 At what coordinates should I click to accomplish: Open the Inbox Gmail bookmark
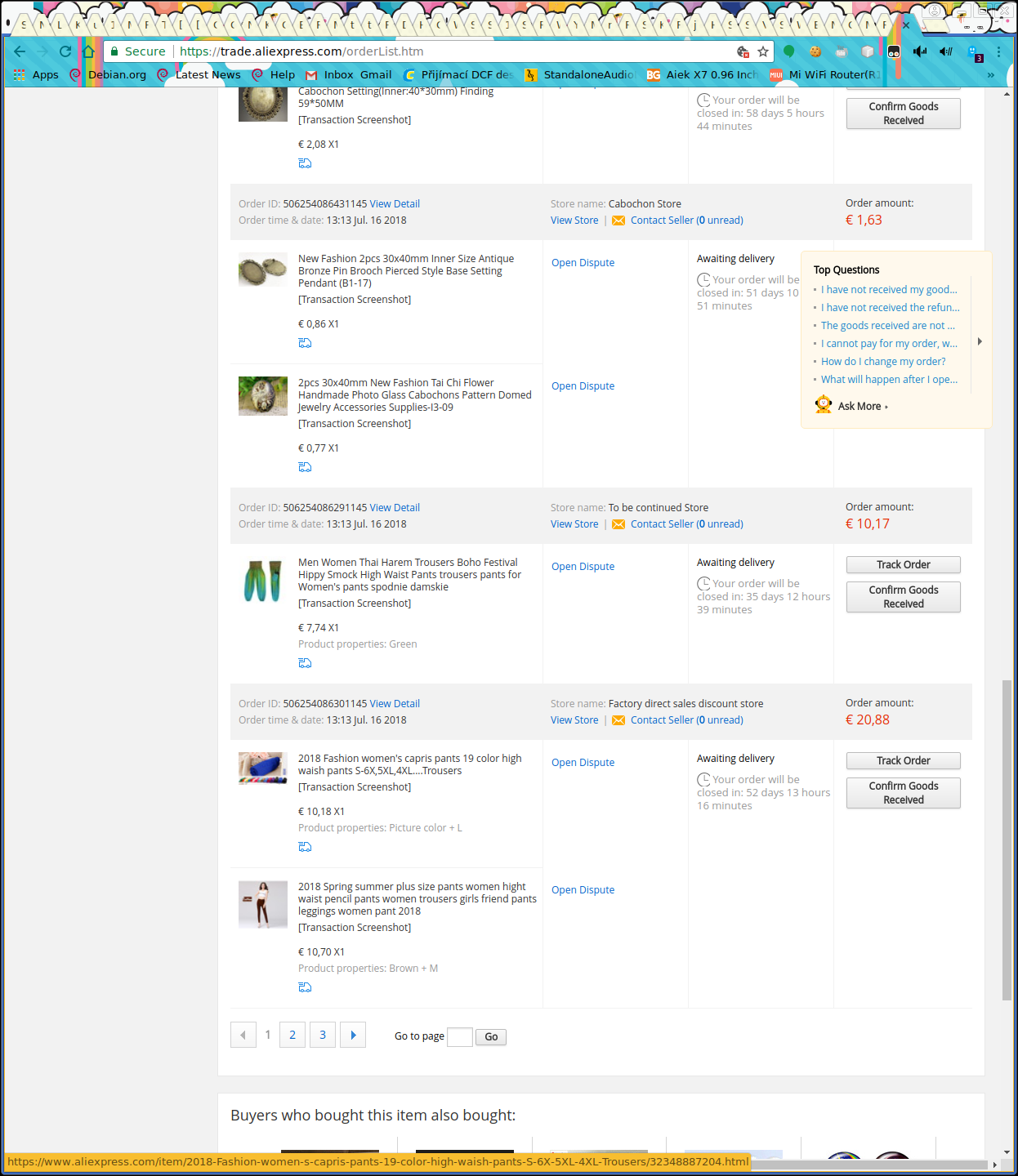pos(349,74)
